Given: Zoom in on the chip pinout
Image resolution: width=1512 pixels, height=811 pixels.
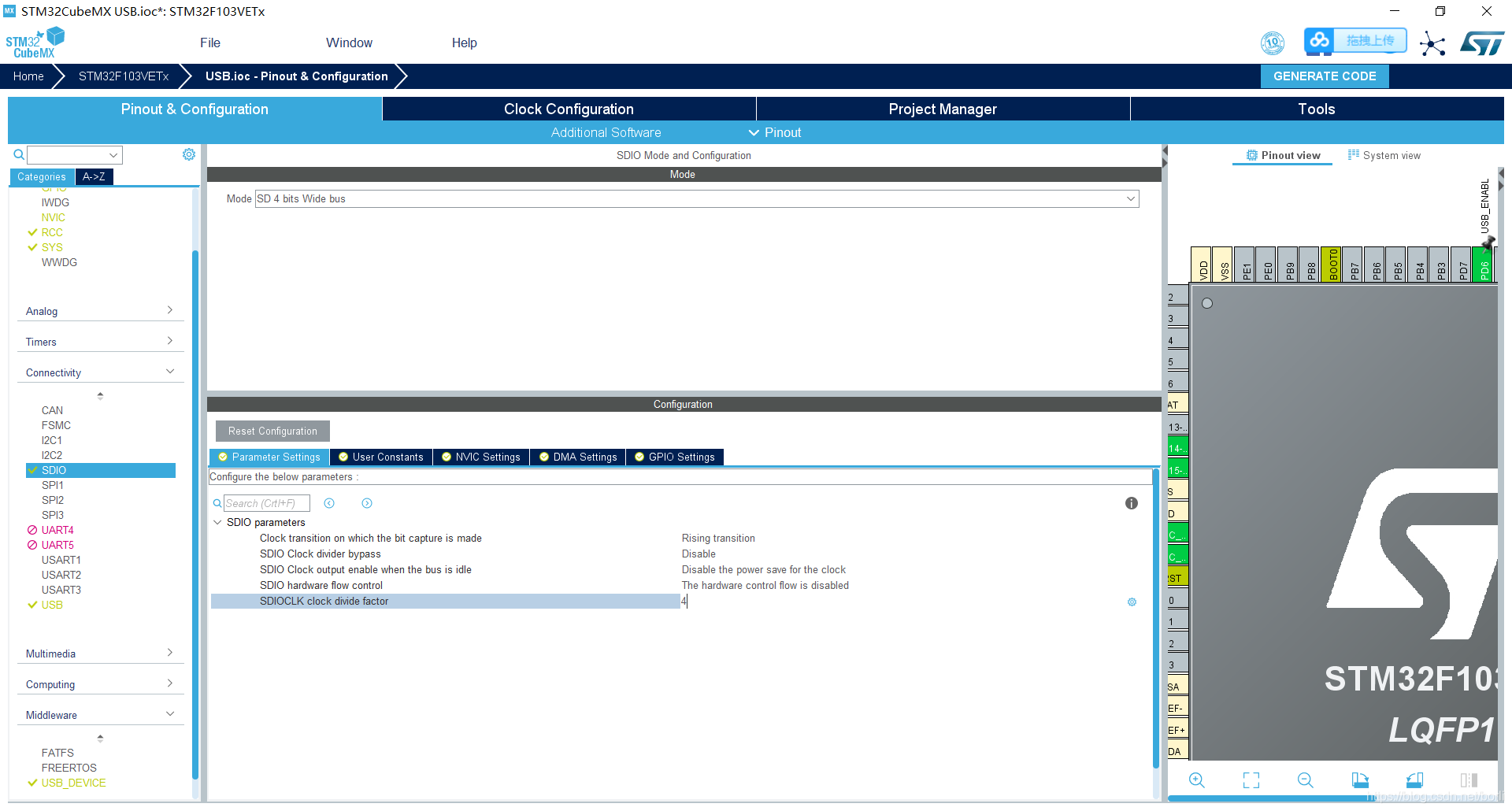Looking at the screenshot, I should tap(1196, 780).
